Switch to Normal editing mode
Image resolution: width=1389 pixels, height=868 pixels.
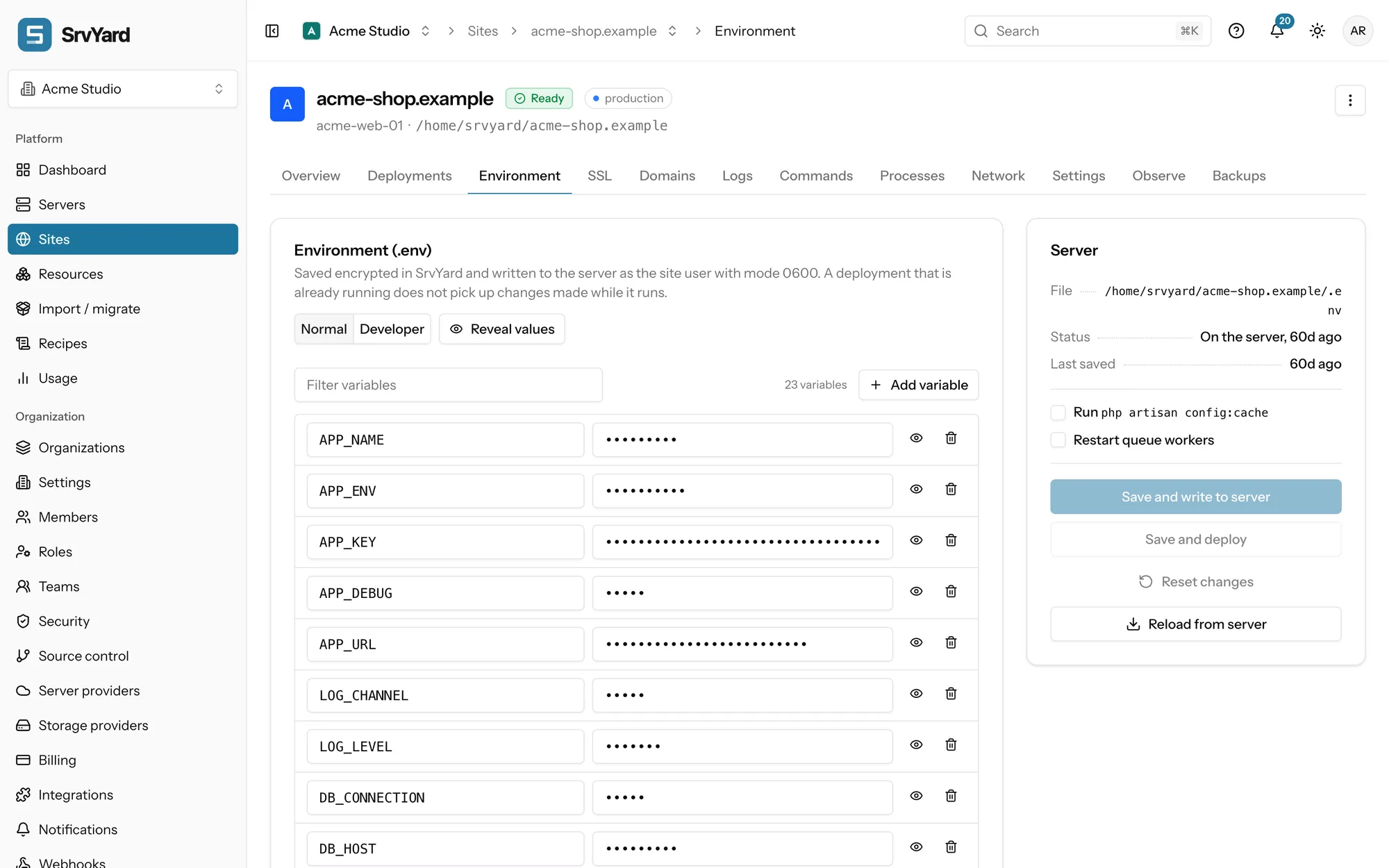[x=324, y=329]
